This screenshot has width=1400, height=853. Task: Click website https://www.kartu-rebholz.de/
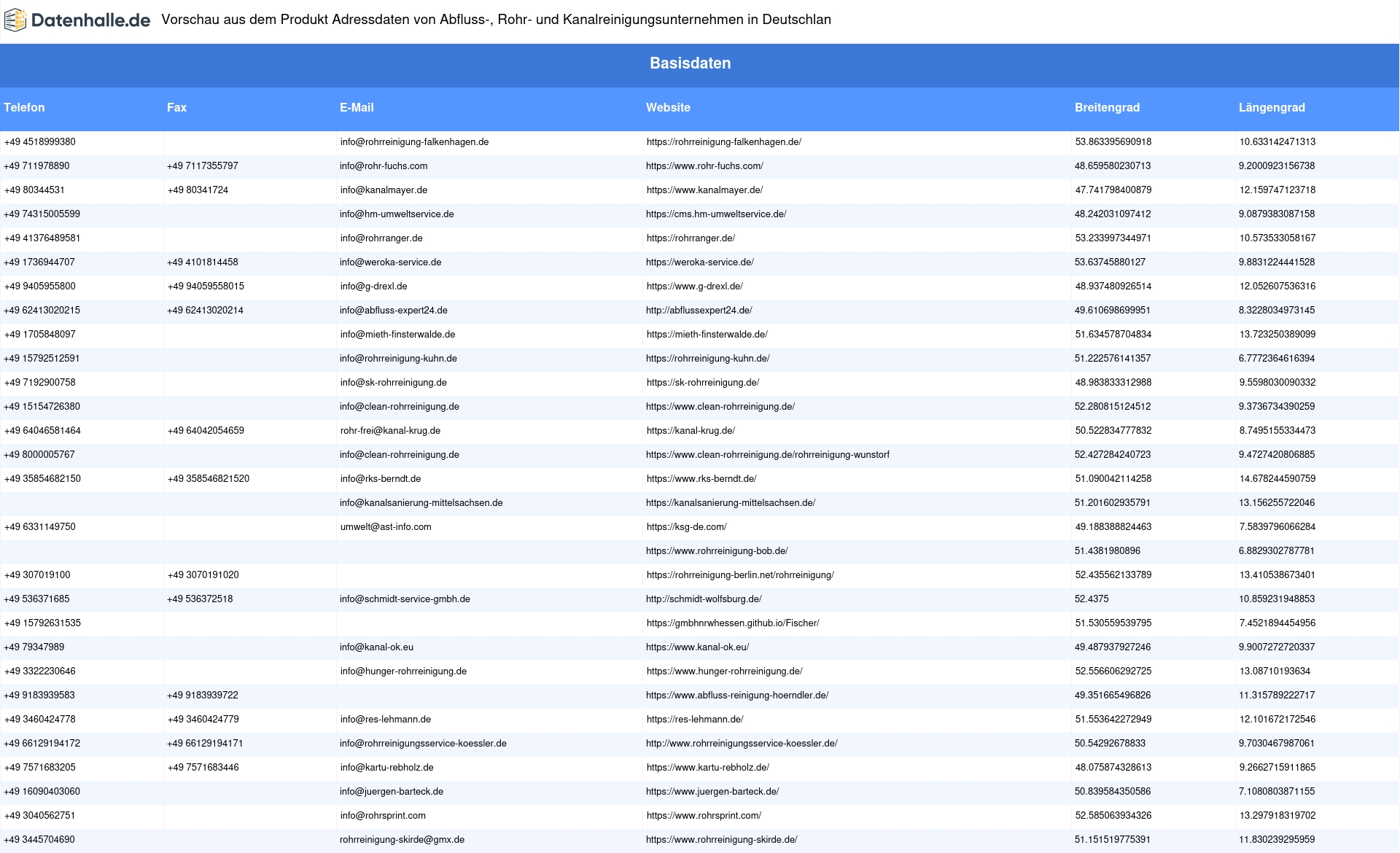pyautogui.click(x=707, y=768)
